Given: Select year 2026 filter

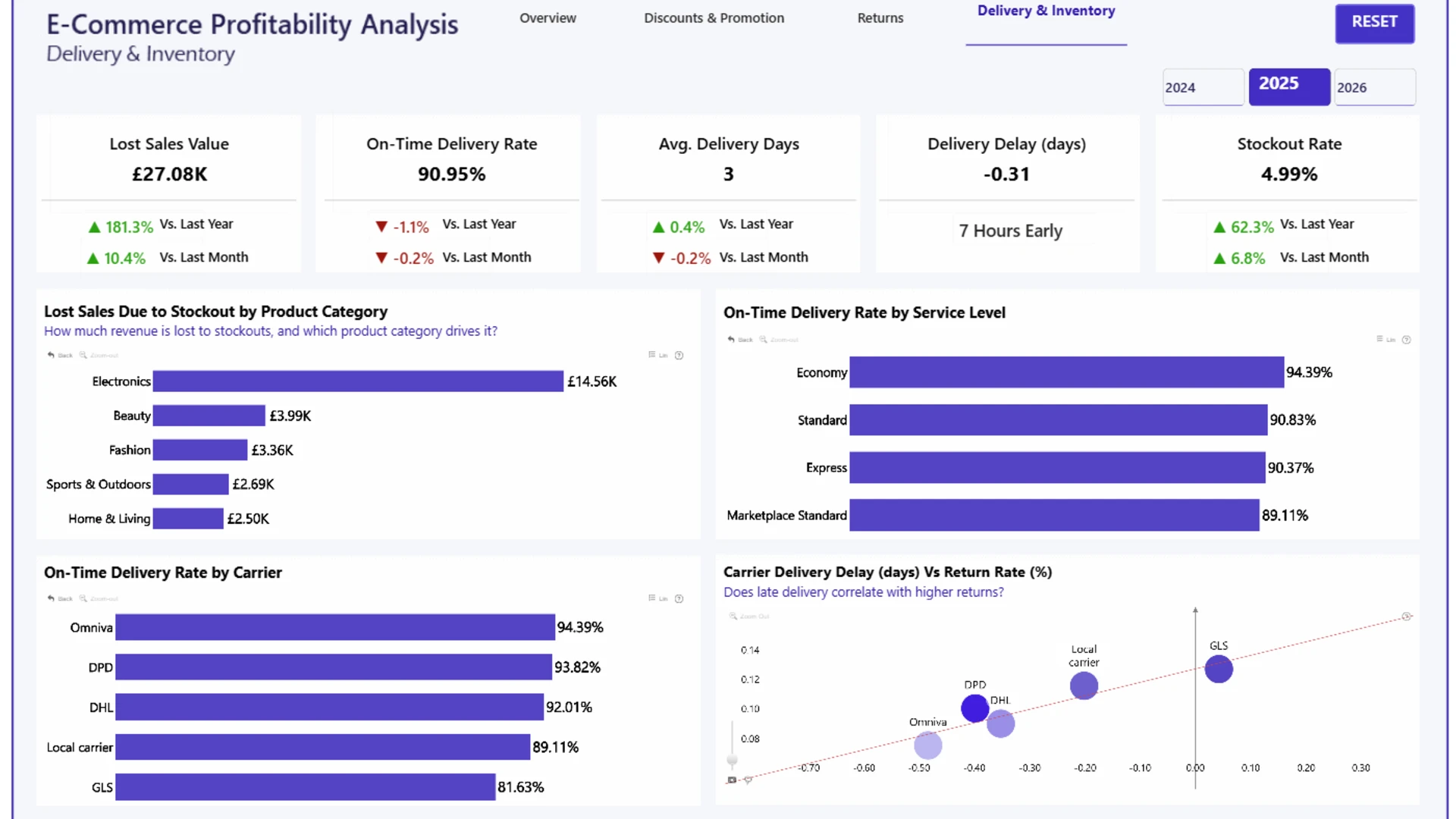Looking at the screenshot, I should pyautogui.click(x=1375, y=87).
